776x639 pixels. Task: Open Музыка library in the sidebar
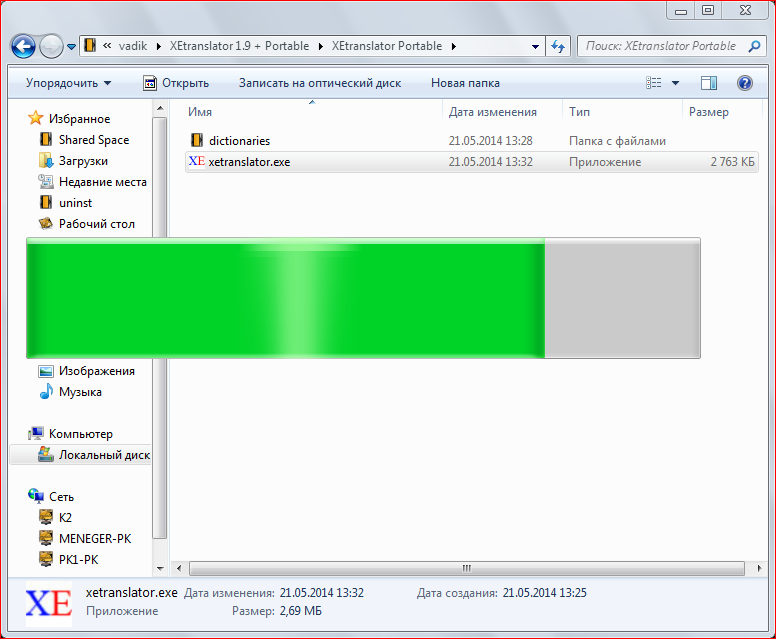80,392
